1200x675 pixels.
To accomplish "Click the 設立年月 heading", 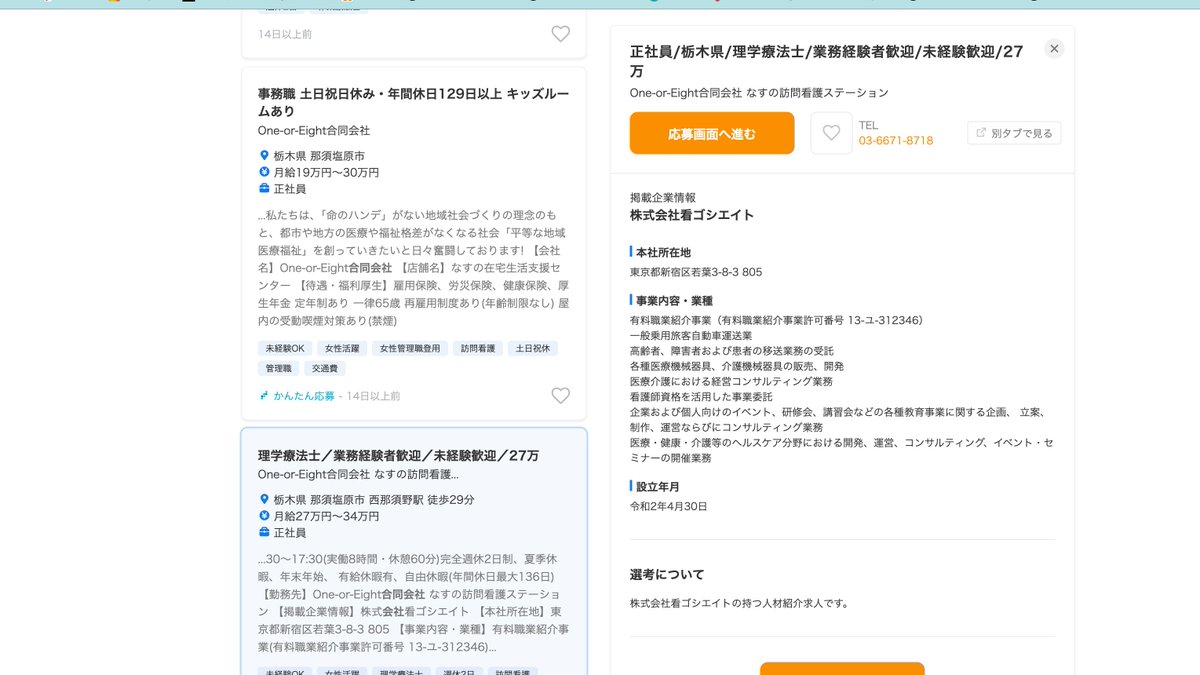I will pyautogui.click(x=658, y=486).
